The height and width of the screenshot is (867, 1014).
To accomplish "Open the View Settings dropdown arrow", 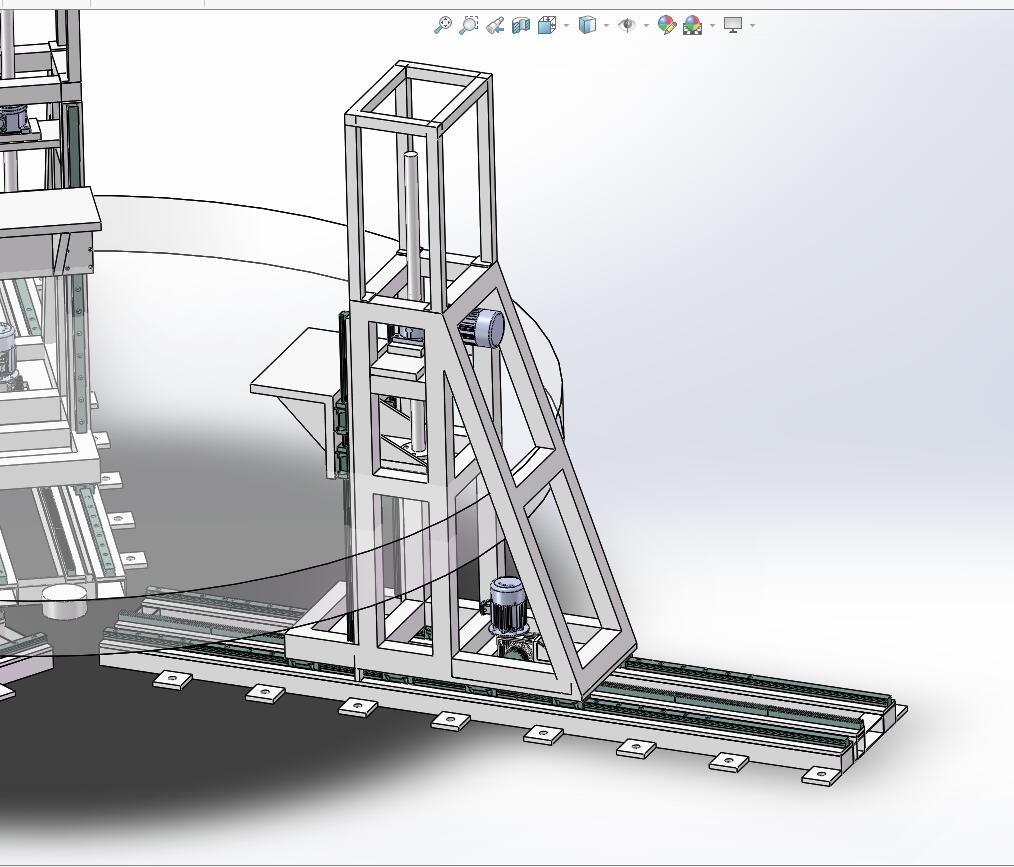I will (x=752, y=26).
